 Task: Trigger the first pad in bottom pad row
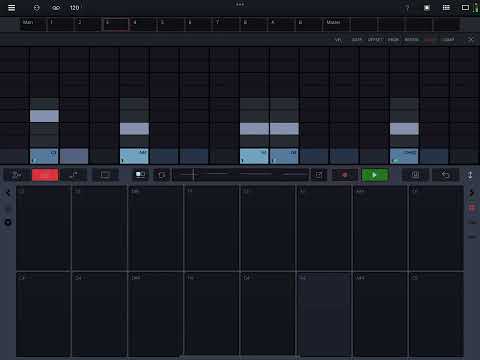point(43,314)
